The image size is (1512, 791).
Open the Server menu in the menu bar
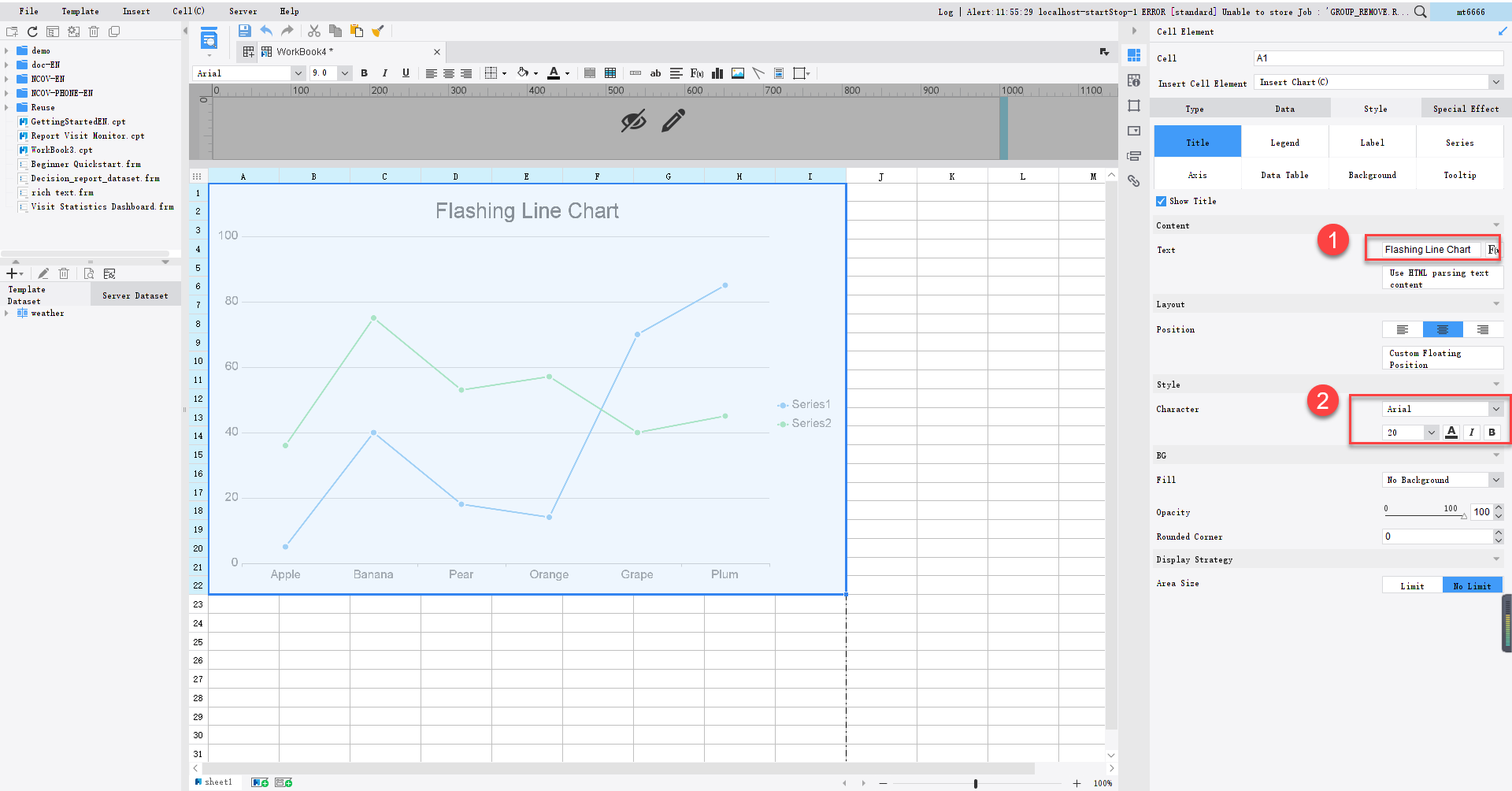[243, 11]
